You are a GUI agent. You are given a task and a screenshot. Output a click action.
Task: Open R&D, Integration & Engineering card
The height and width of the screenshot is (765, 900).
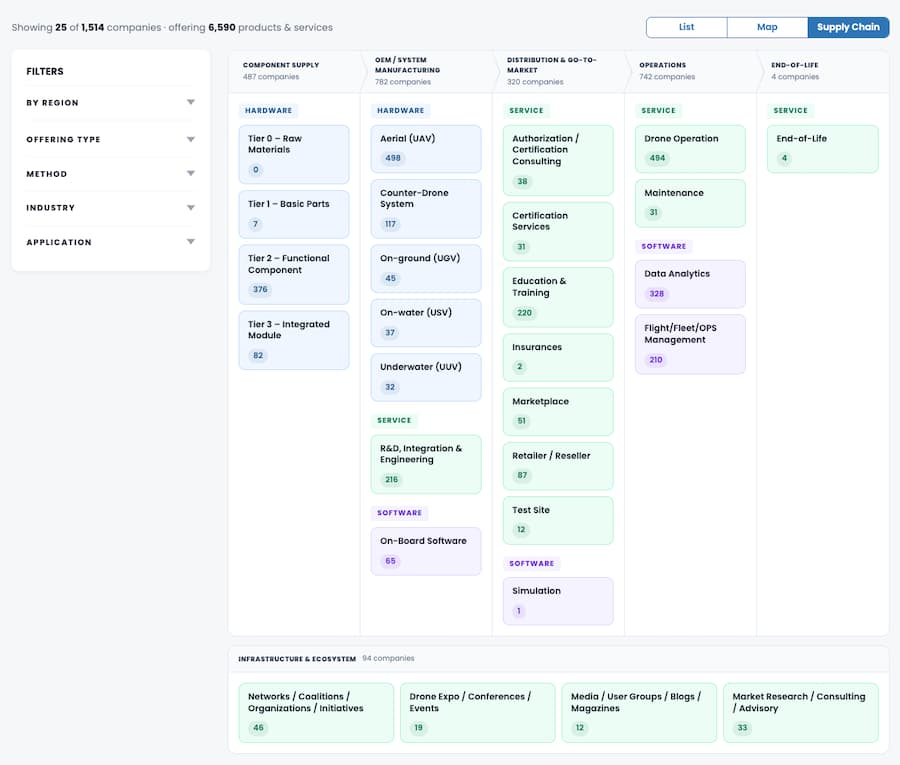point(426,464)
